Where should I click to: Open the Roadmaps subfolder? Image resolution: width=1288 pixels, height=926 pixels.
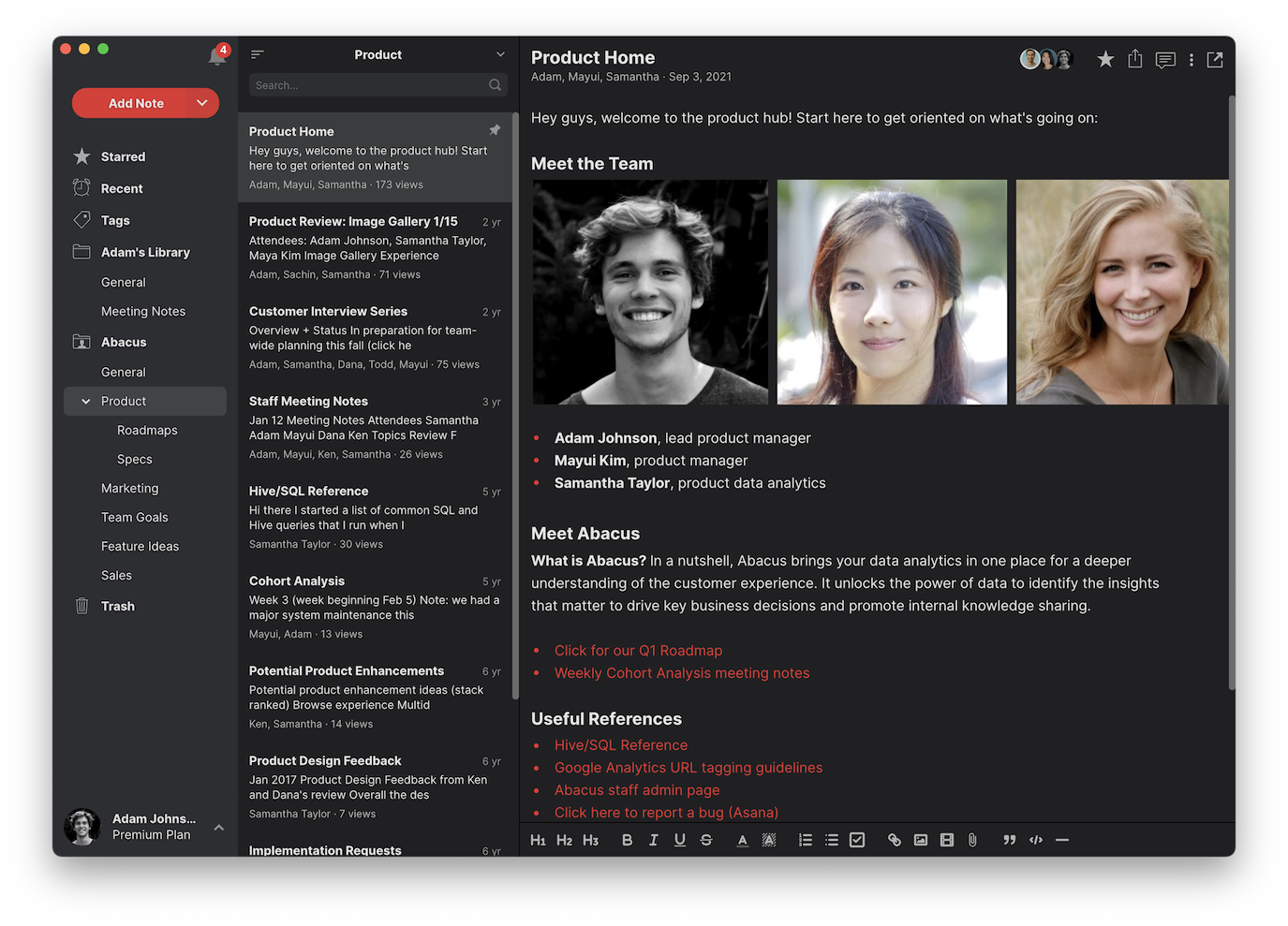pyautogui.click(x=147, y=430)
